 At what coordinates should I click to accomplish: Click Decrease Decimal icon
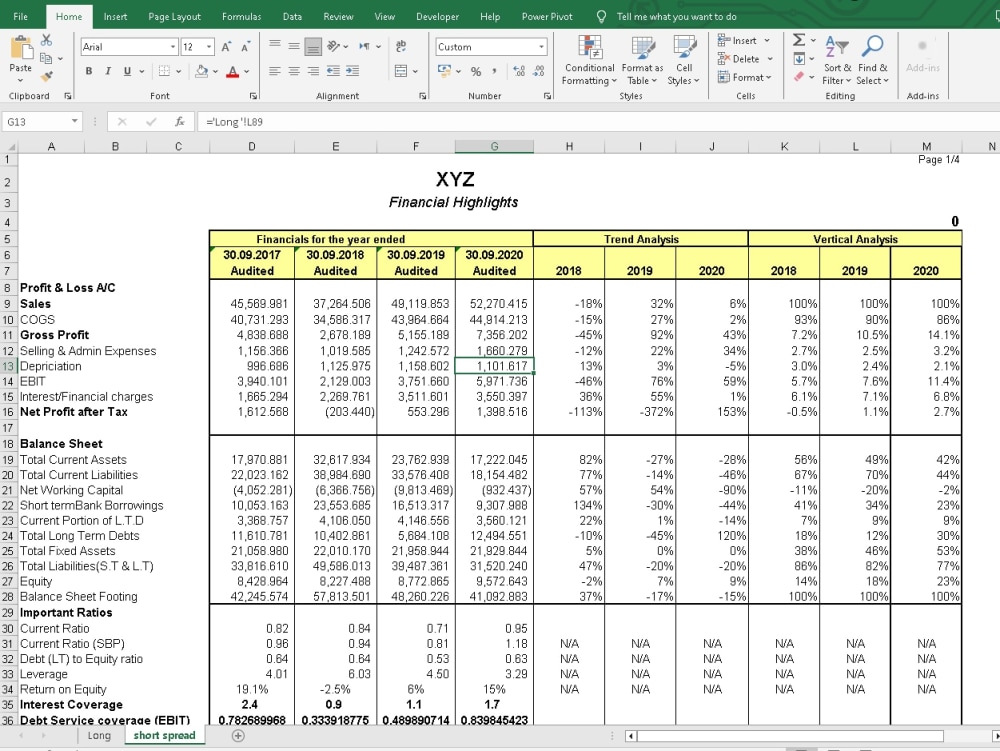(x=539, y=71)
